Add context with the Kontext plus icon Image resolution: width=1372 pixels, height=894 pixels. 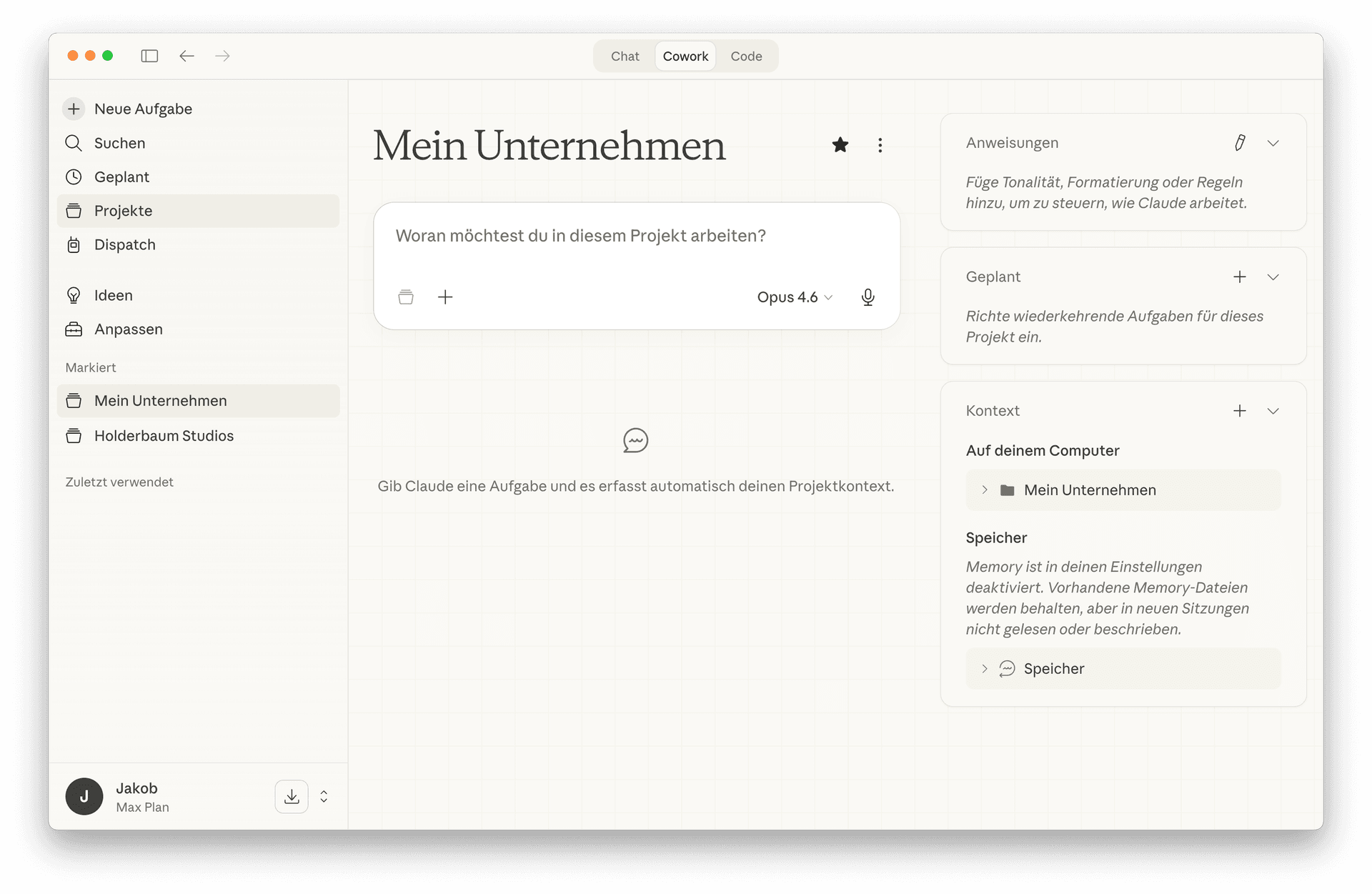(1240, 411)
